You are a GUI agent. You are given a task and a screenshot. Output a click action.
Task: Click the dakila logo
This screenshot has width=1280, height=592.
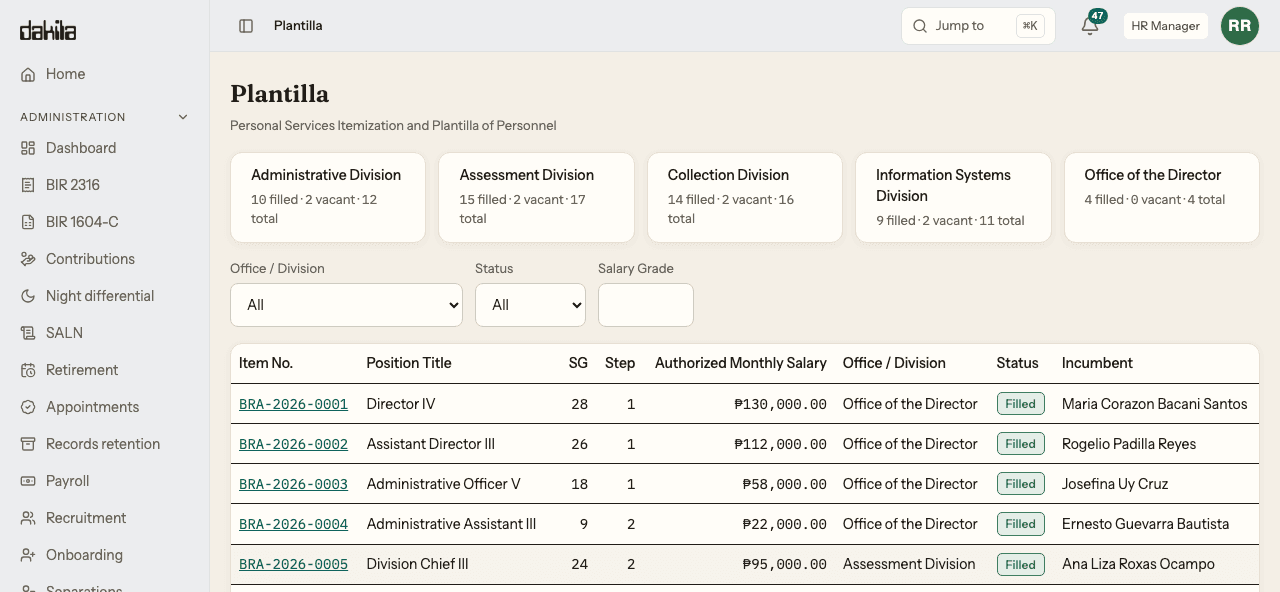click(x=48, y=30)
